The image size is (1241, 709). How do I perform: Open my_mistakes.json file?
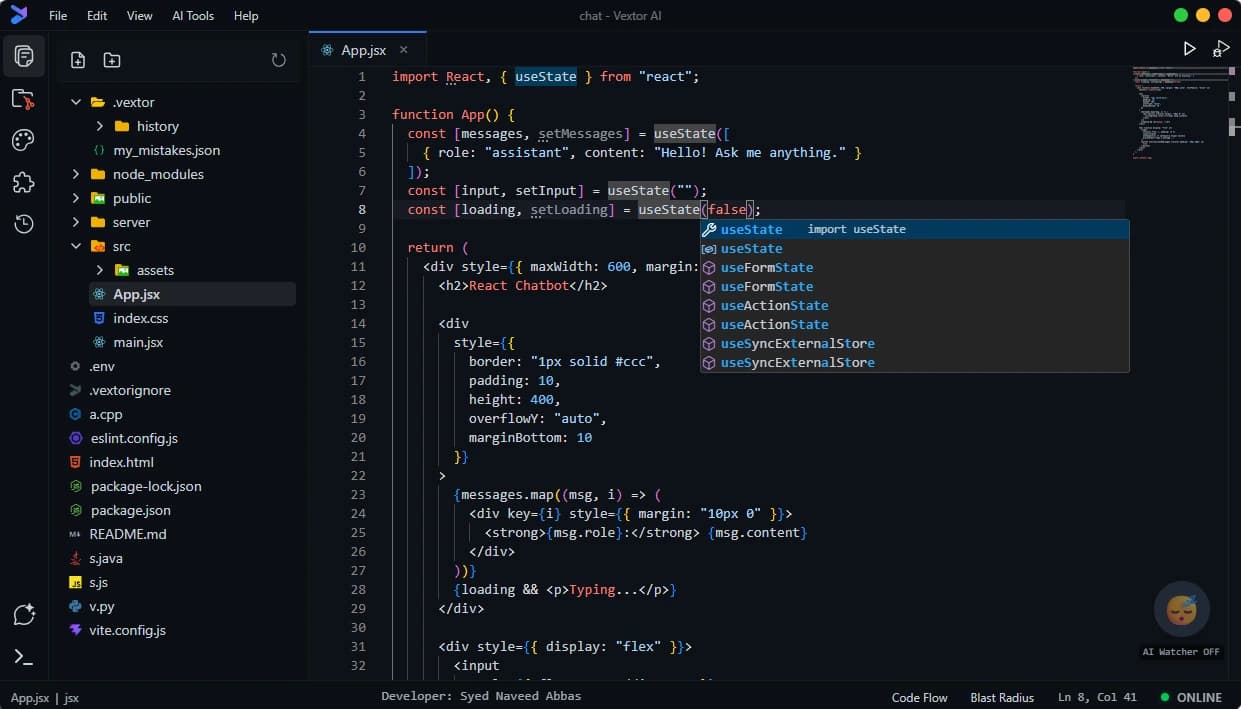166,150
